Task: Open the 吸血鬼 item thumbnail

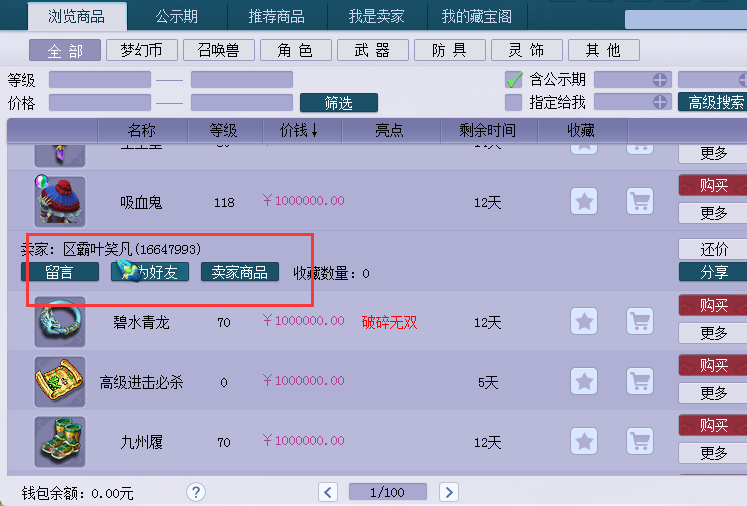Action: tap(60, 202)
